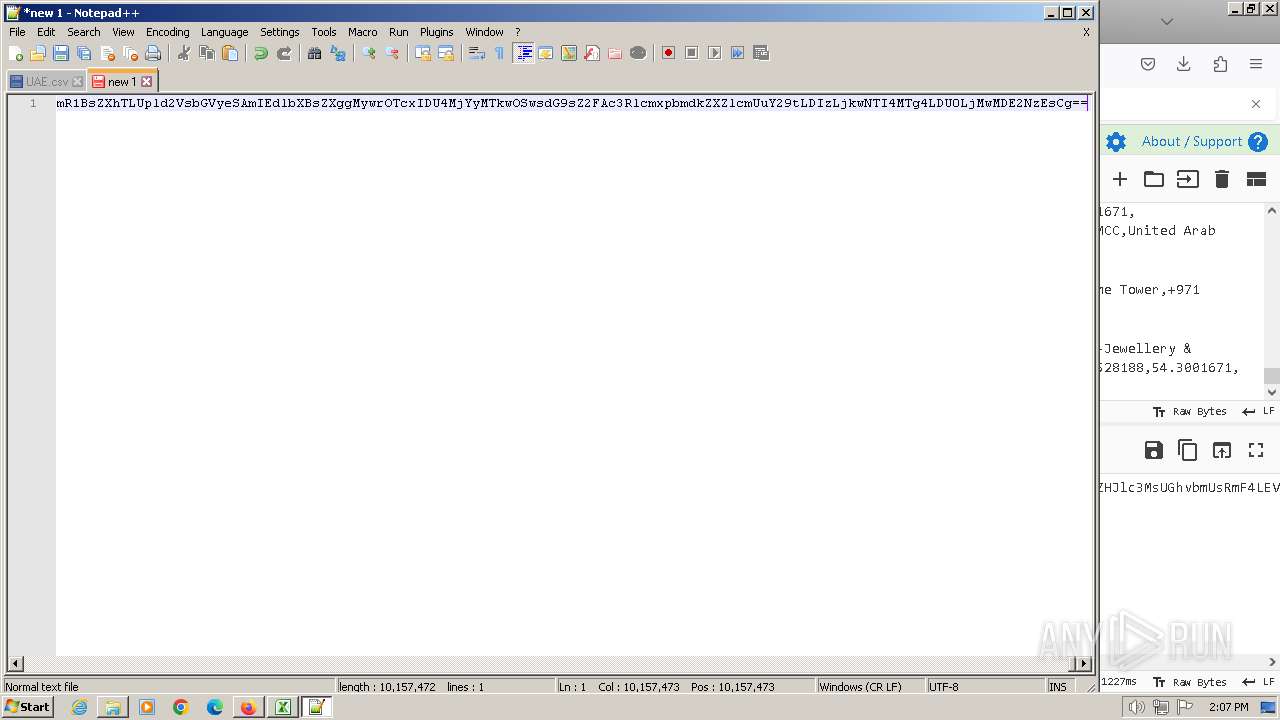Click the Save All toolbar icon
Screen dimensions: 1280x720
tap(84, 53)
